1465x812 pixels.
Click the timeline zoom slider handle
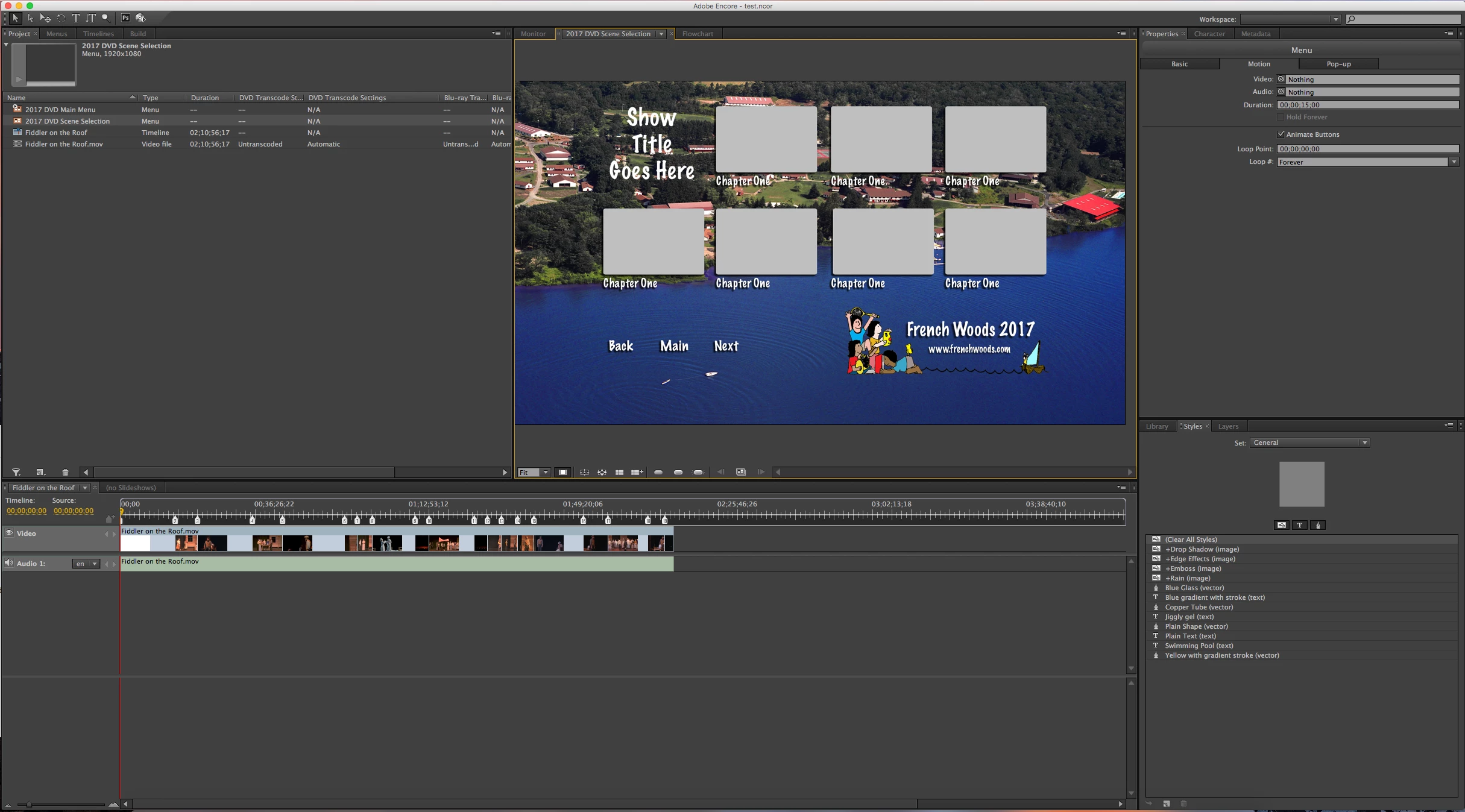point(28,804)
